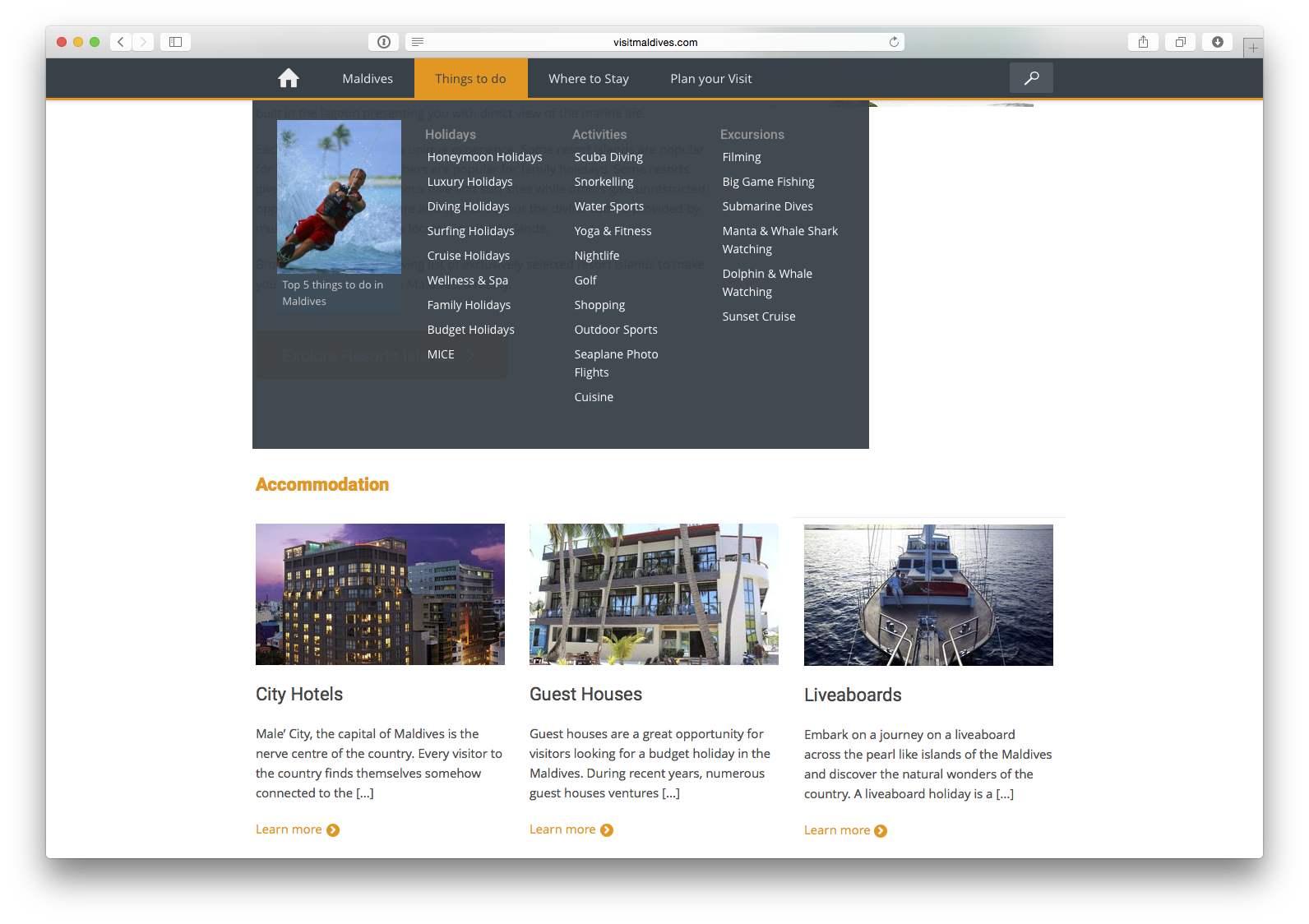Open Water Sports activity
The image size is (1309, 924).
[608, 206]
